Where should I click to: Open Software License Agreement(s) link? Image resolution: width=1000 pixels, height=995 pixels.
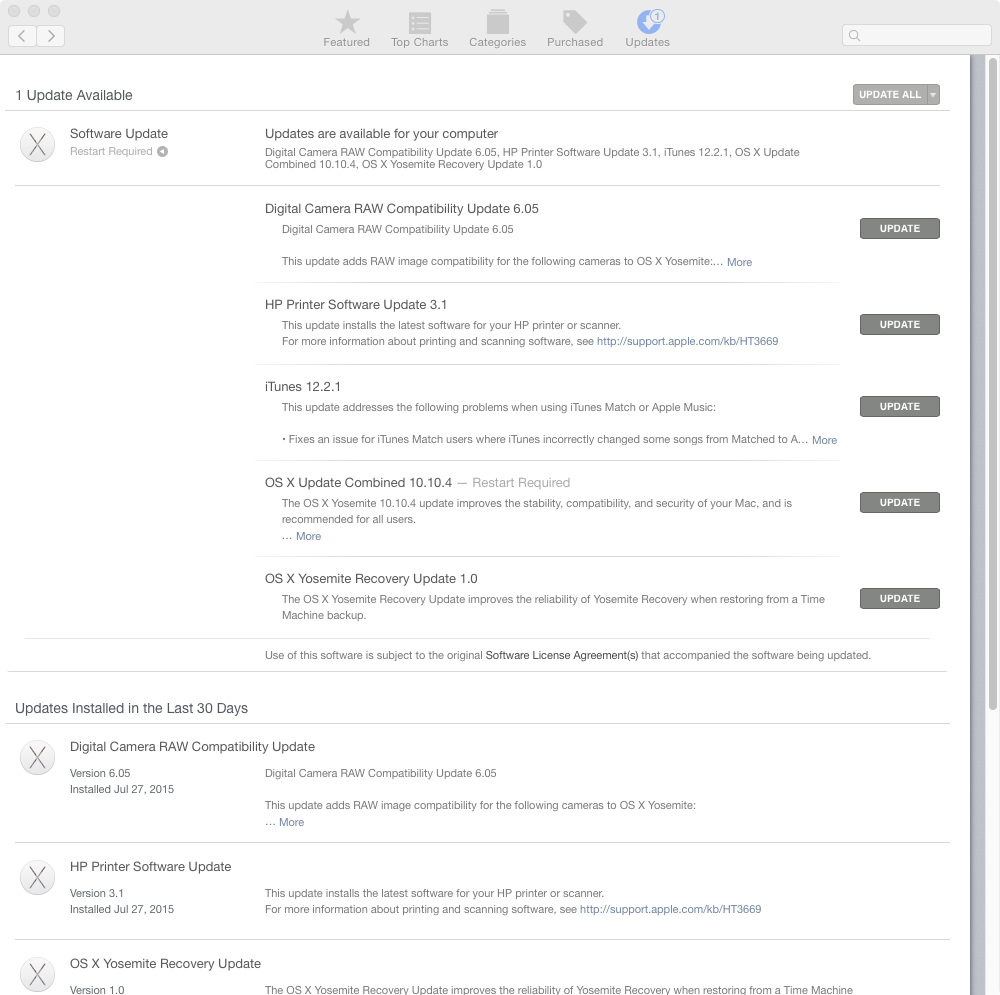click(562, 655)
